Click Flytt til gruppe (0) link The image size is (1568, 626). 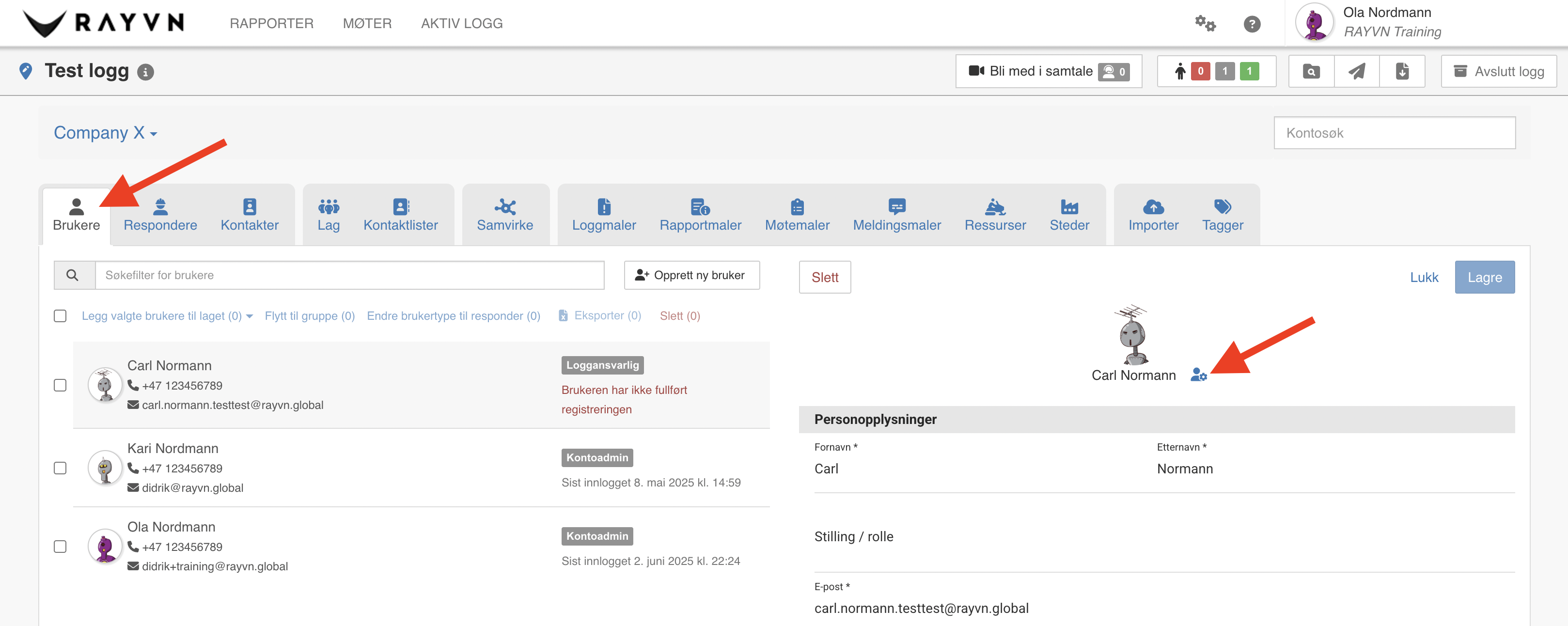[x=309, y=315]
